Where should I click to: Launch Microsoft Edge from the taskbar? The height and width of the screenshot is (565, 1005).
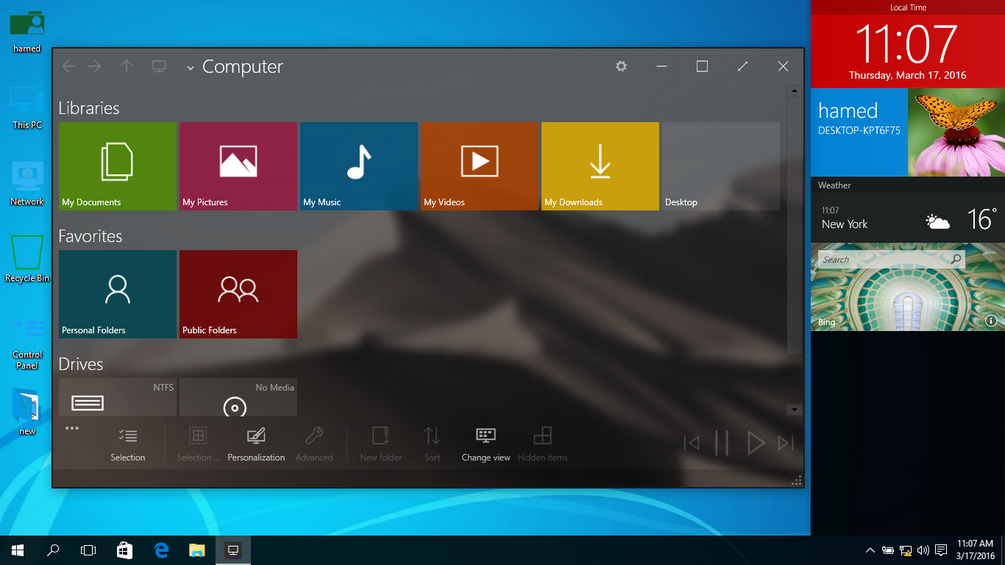(x=161, y=550)
